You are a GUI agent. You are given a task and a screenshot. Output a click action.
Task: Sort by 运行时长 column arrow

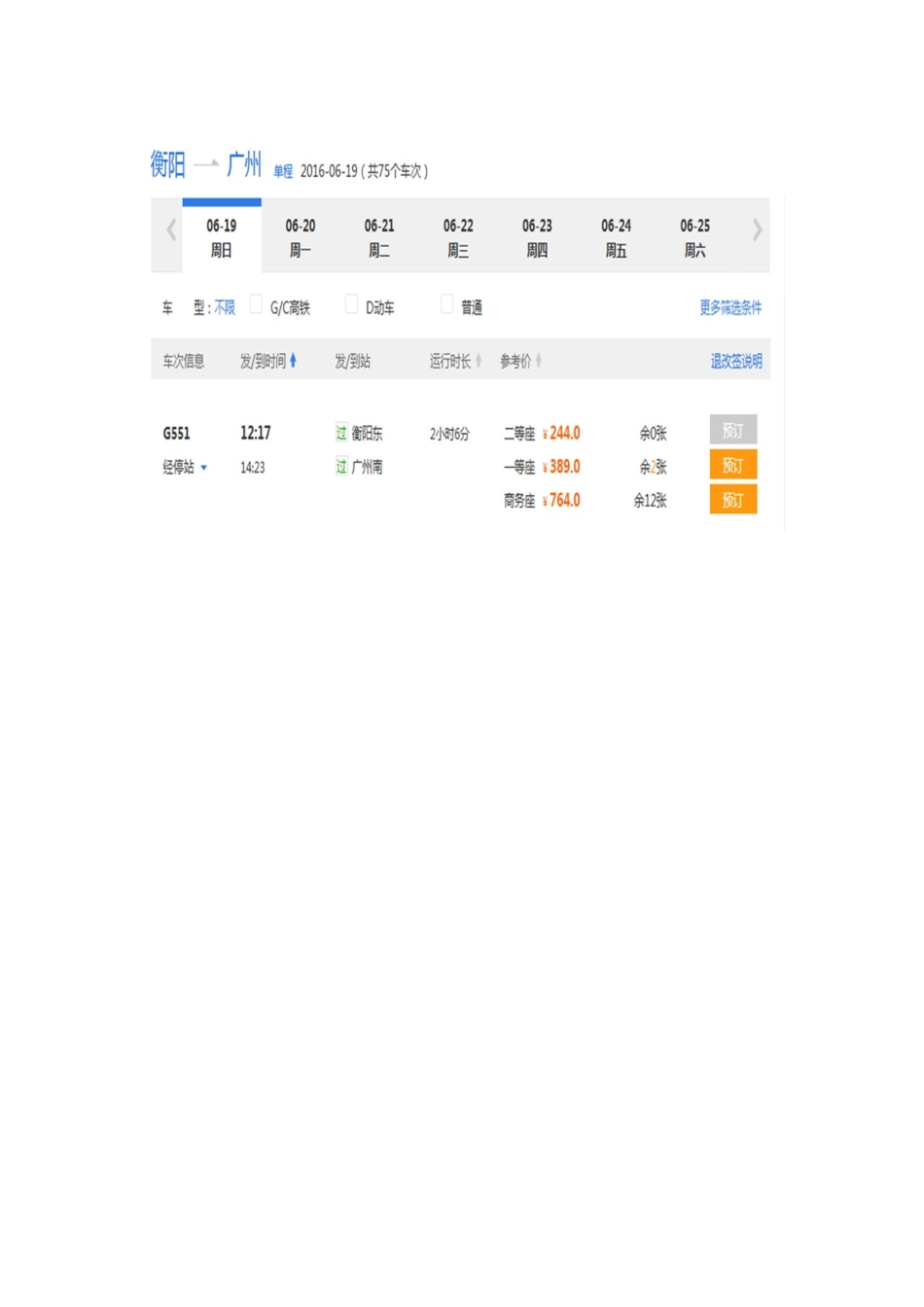479,361
